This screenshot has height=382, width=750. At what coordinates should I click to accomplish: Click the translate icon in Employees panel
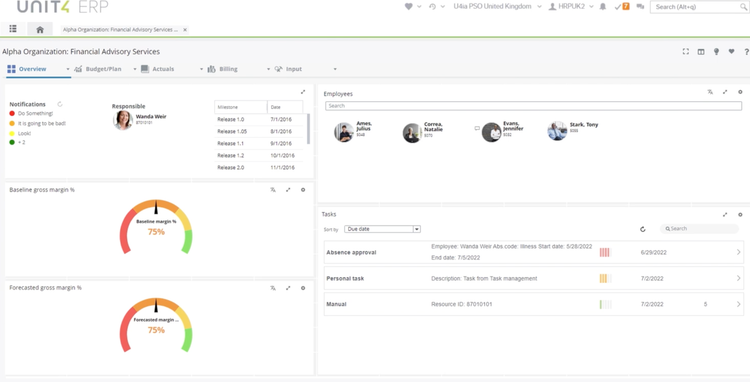click(x=710, y=92)
